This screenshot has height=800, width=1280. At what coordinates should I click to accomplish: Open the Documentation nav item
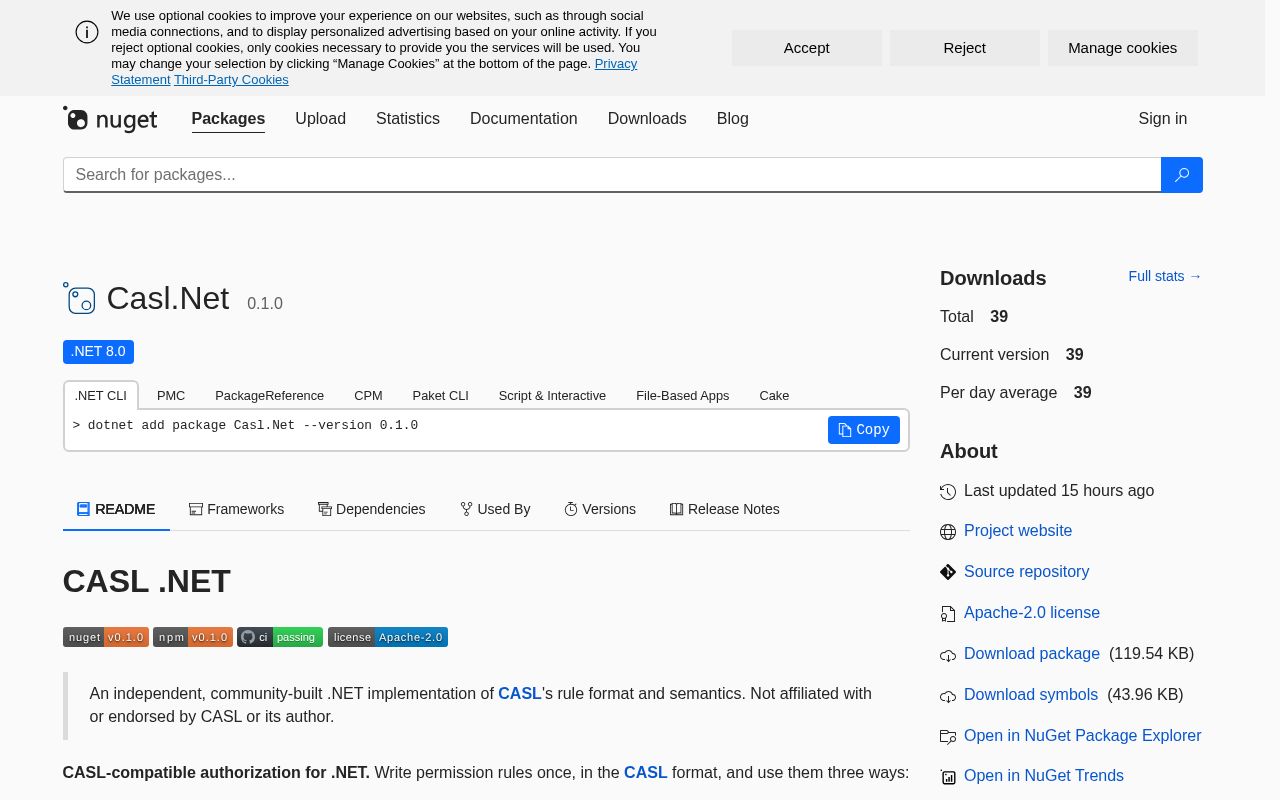pyautogui.click(x=524, y=119)
